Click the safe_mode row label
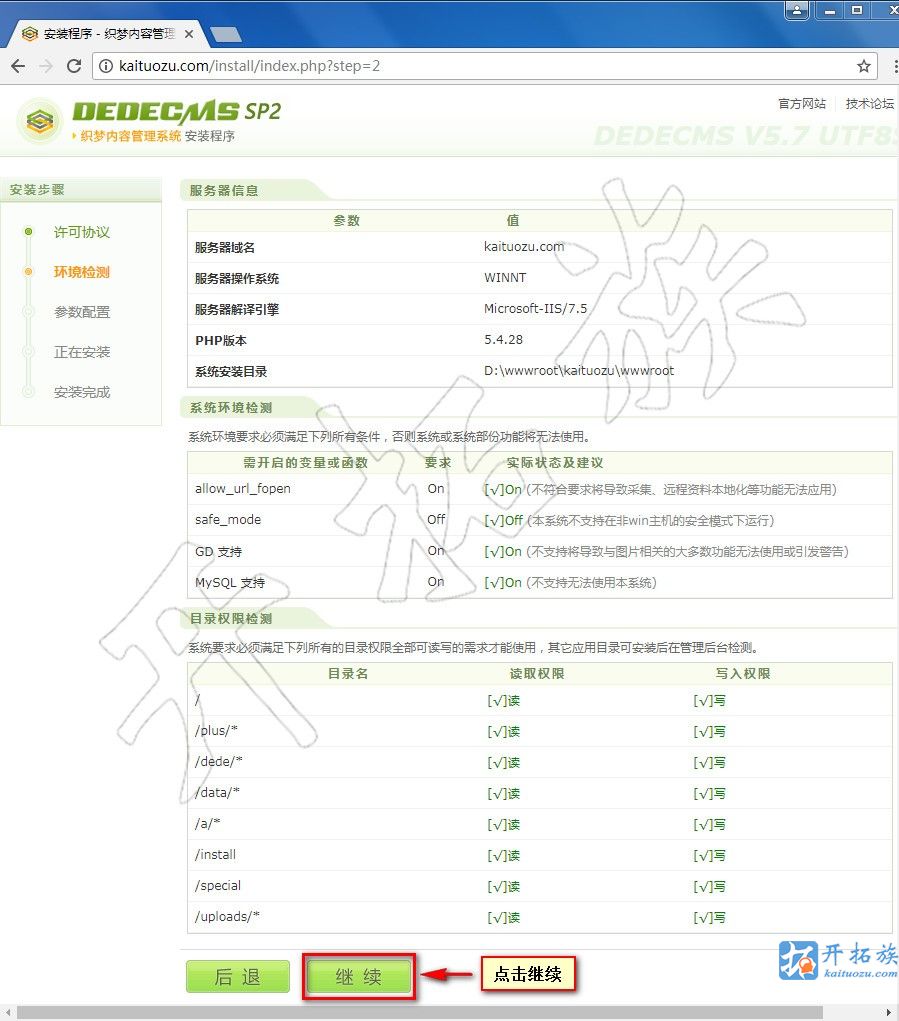 [x=228, y=520]
